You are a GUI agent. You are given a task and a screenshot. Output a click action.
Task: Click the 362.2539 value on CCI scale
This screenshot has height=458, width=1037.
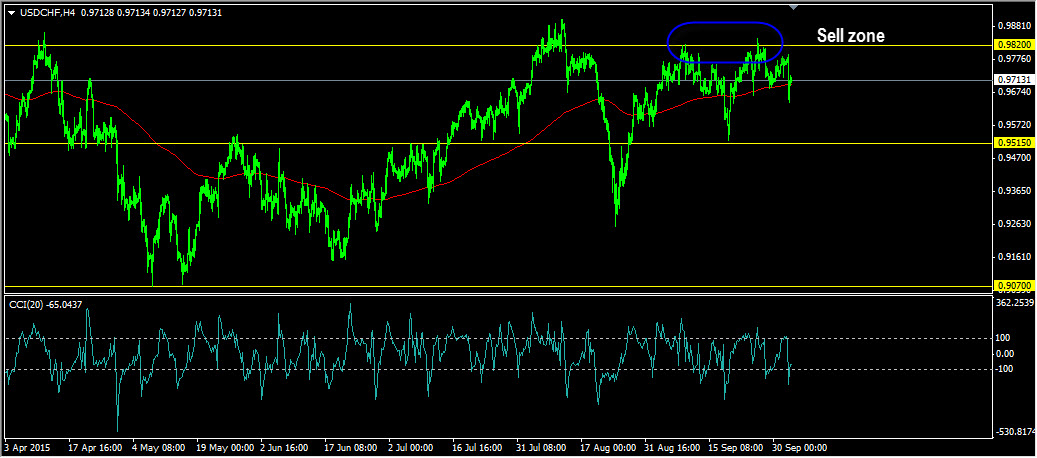(x=1016, y=302)
